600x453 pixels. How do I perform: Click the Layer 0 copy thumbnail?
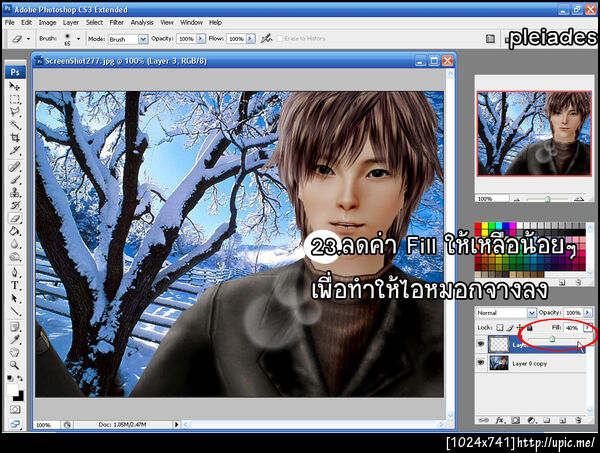click(x=499, y=363)
